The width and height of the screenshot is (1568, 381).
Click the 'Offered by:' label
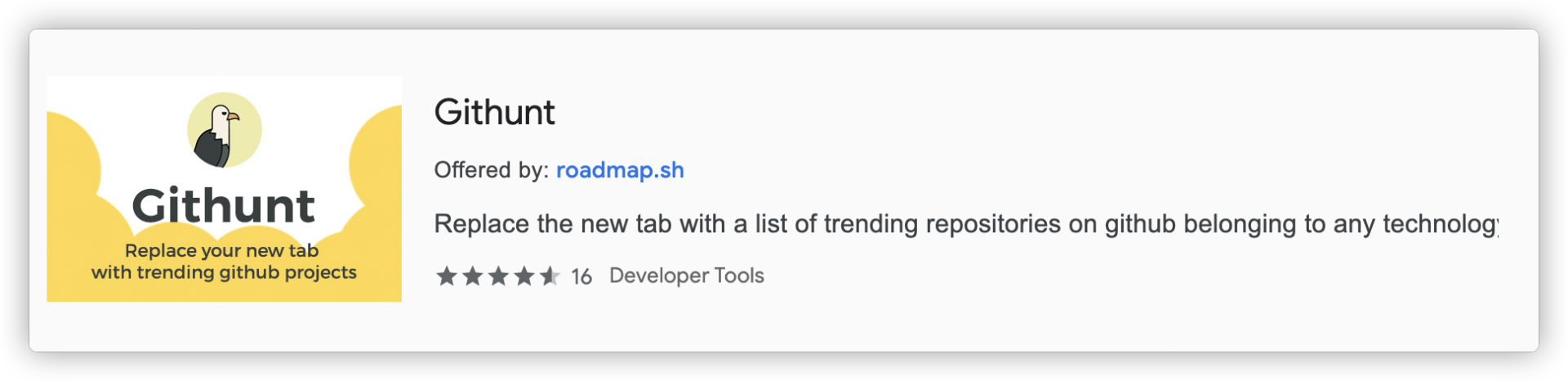(x=491, y=170)
